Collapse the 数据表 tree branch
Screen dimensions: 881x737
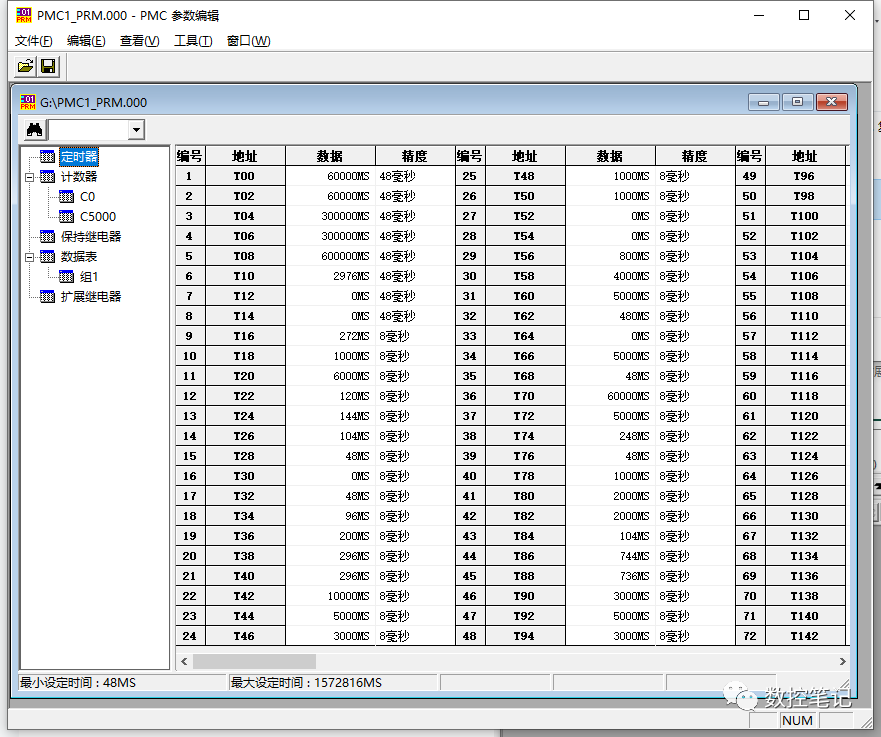[27, 256]
